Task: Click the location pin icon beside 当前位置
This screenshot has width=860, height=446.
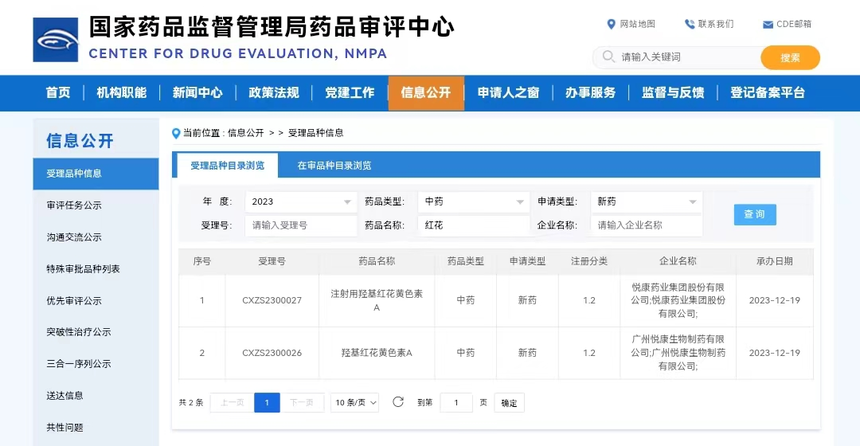Action: click(175, 132)
